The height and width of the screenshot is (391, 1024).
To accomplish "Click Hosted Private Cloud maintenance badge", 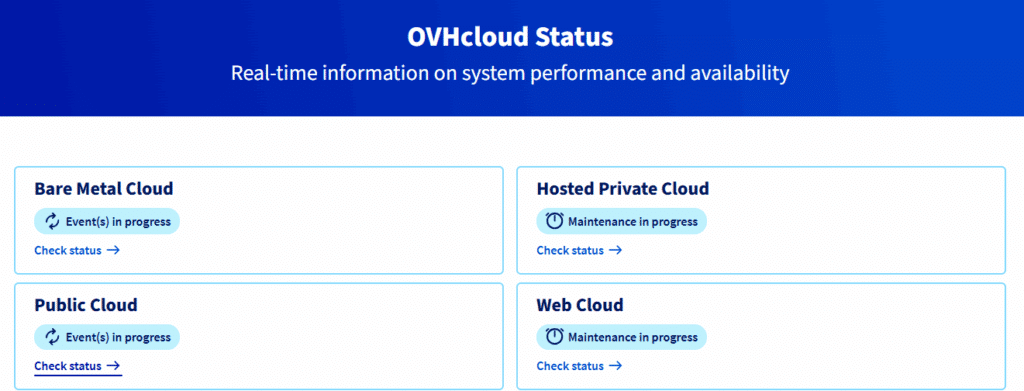I will [x=622, y=221].
